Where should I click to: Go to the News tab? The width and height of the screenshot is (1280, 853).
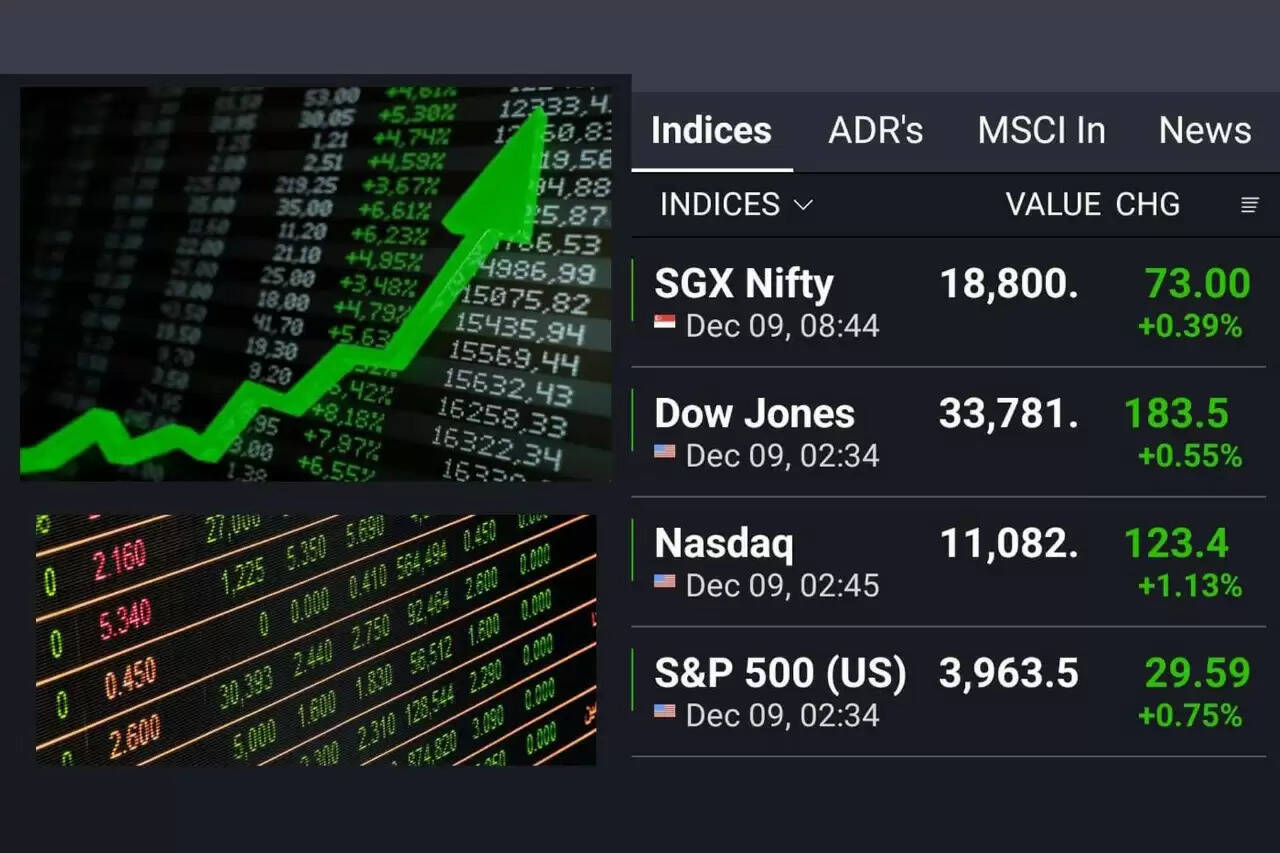1204,130
